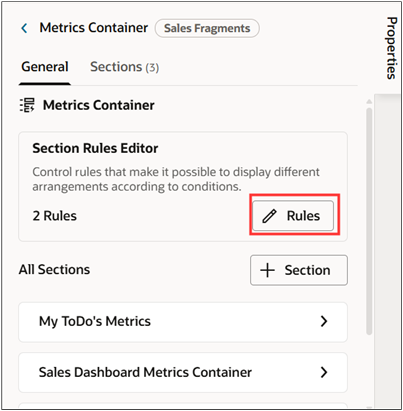403x411 pixels.
Task: Click the vertical scrollbar thumb
Action: [369, 221]
